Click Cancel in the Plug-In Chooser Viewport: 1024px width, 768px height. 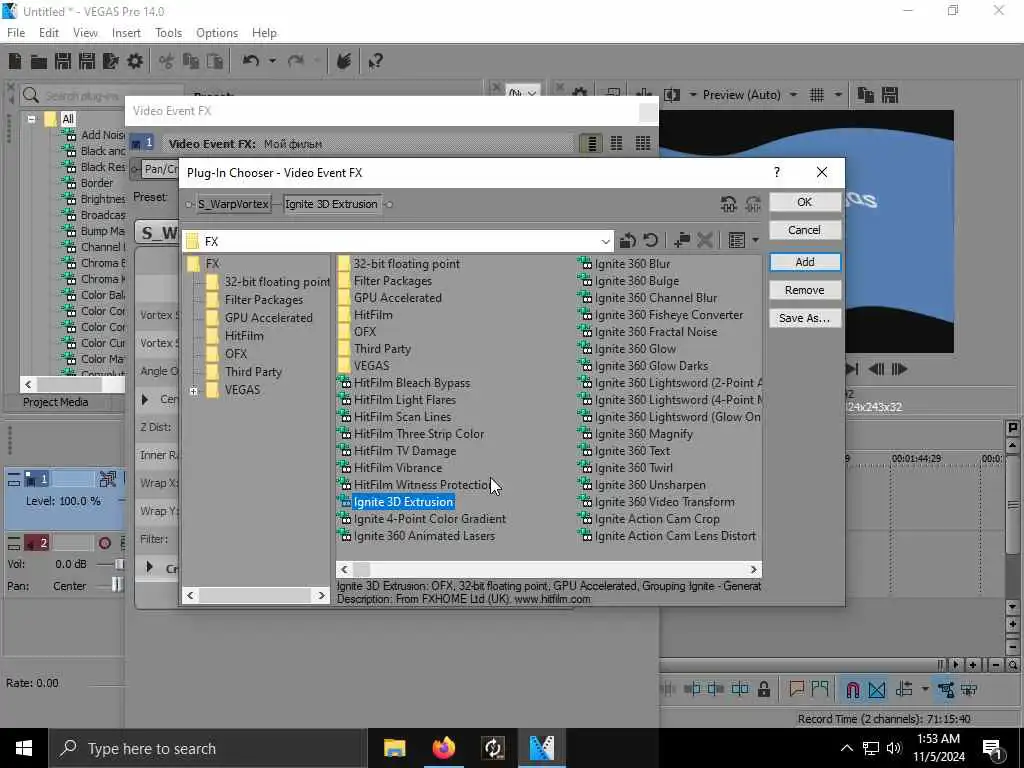[x=805, y=230]
